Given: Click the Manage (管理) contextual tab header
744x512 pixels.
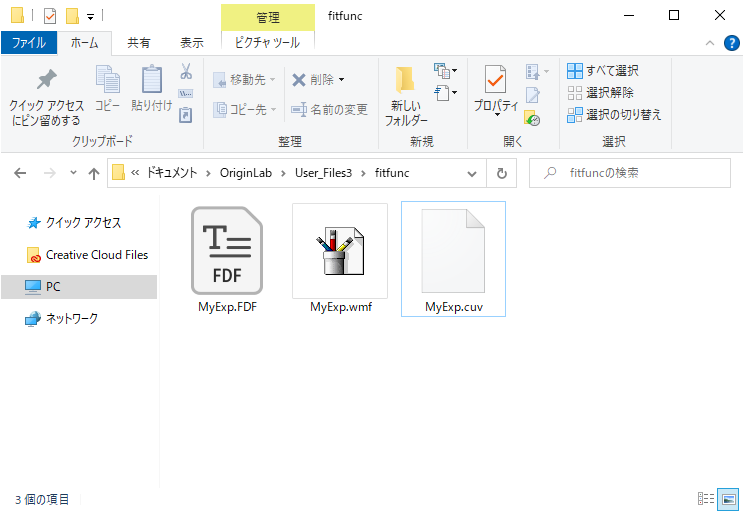Looking at the screenshot, I should [x=268, y=18].
